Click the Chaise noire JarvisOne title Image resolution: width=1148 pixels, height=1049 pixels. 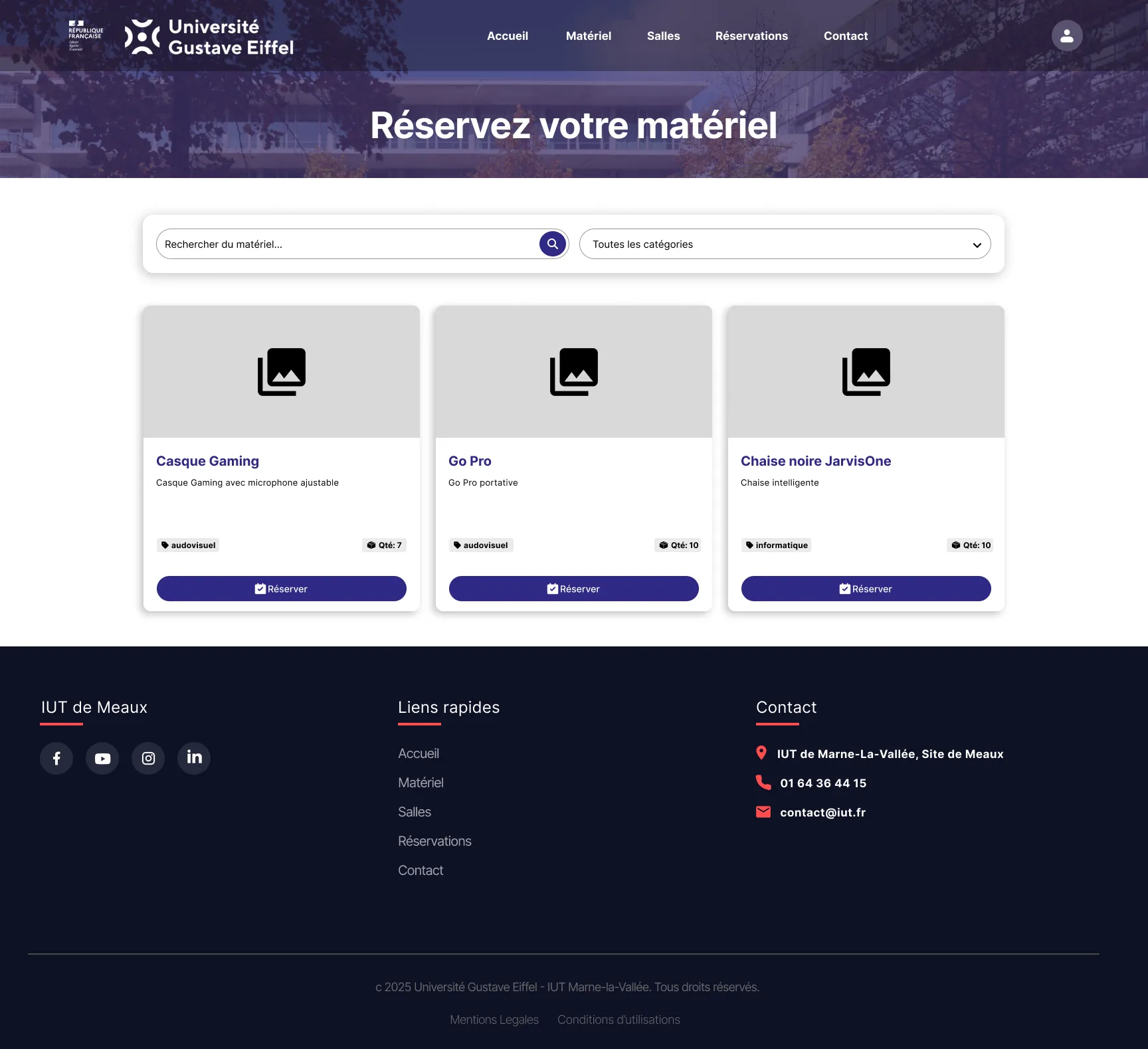coord(816,461)
